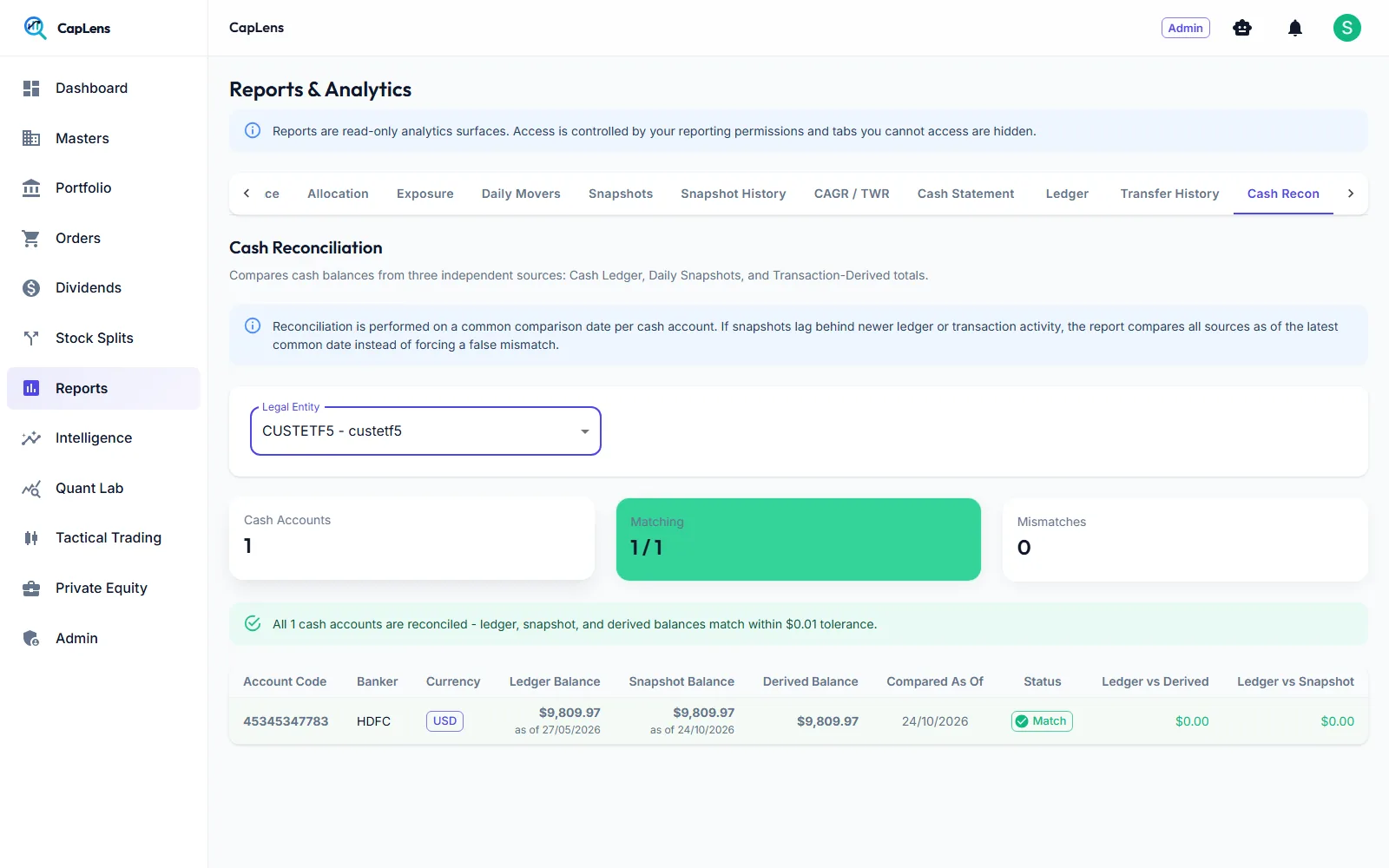Click the Portfolio bank icon
This screenshot has width=1389, height=868.
pyautogui.click(x=31, y=188)
